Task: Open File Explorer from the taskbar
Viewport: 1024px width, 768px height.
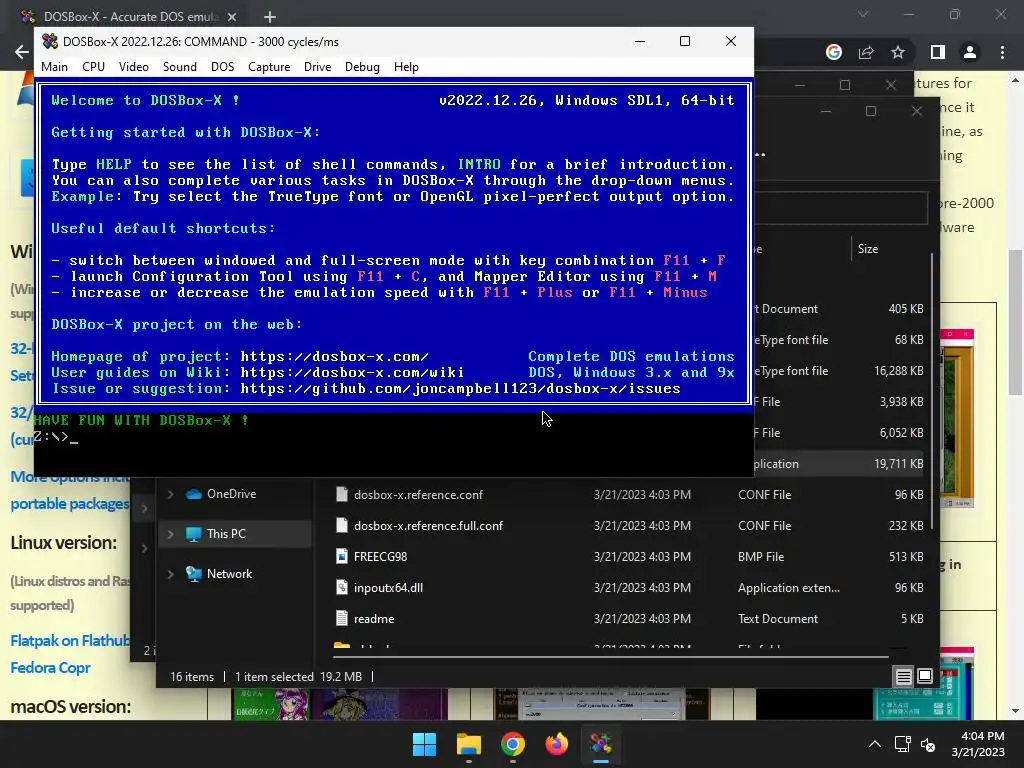Action: click(x=468, y=744)
